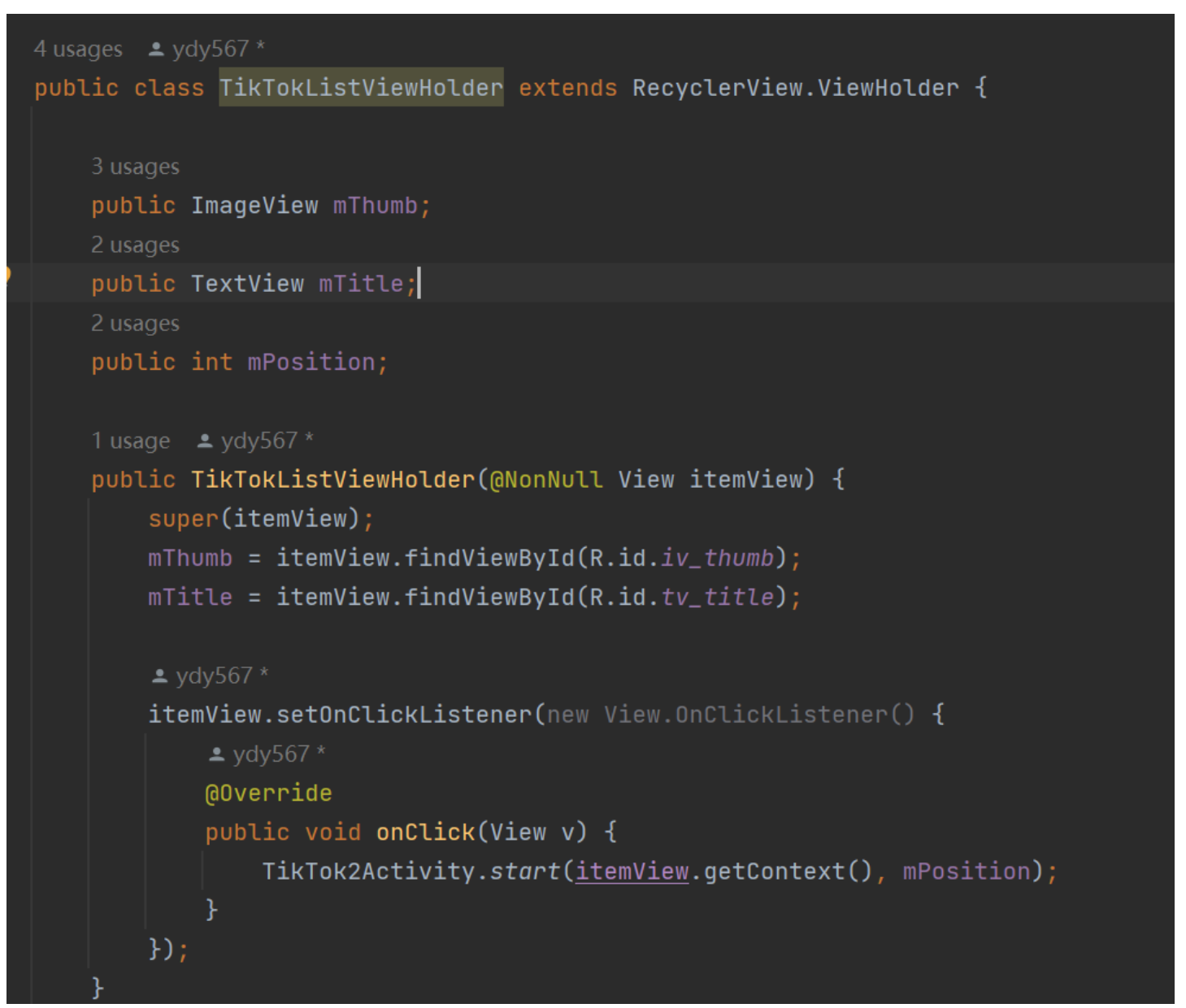This screenshot has width=1186, height=1008.
Task: Click mThumb on the assignment line
Action: coord(190,558)
